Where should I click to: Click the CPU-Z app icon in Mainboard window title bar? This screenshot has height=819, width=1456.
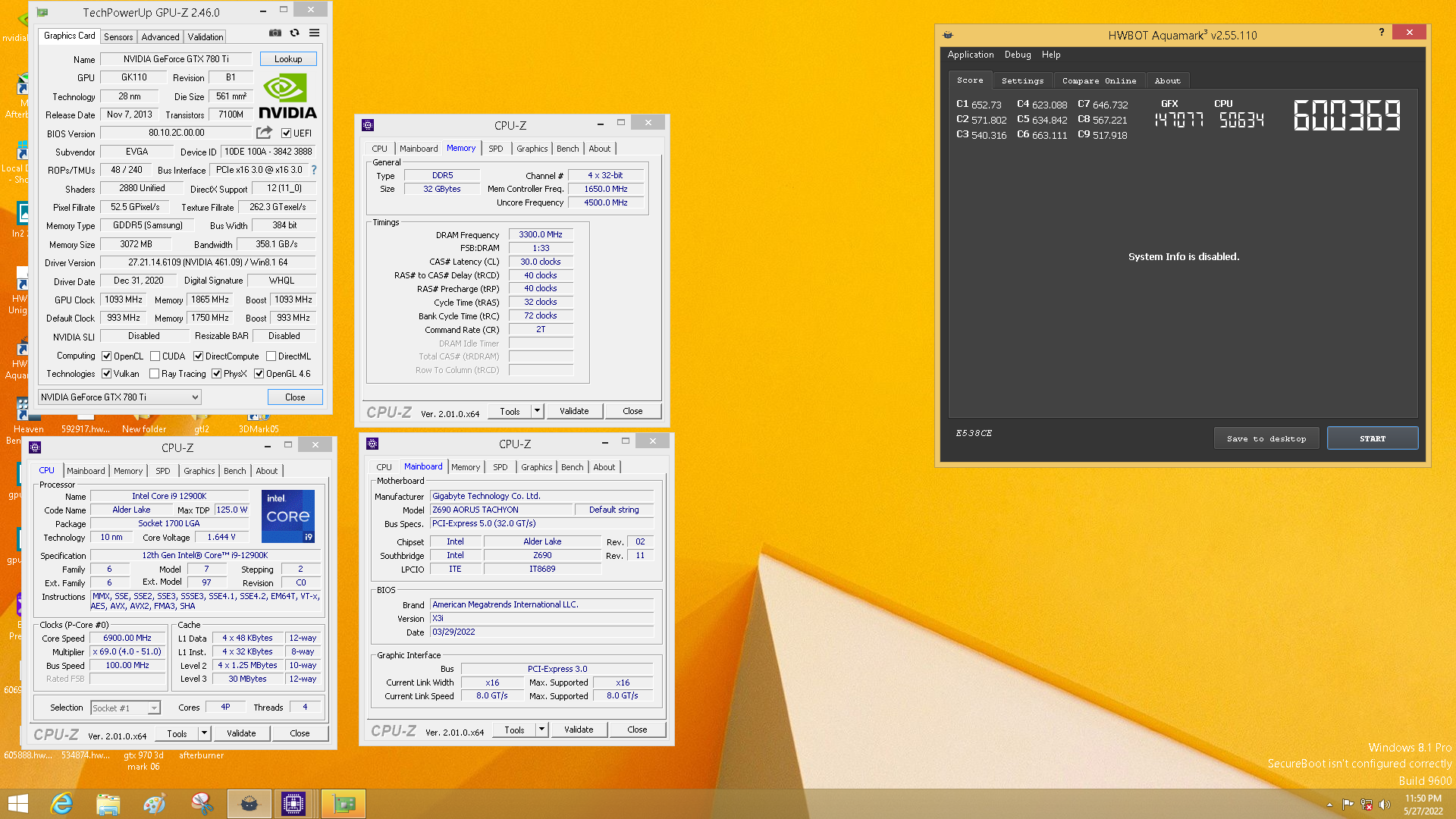372,444
